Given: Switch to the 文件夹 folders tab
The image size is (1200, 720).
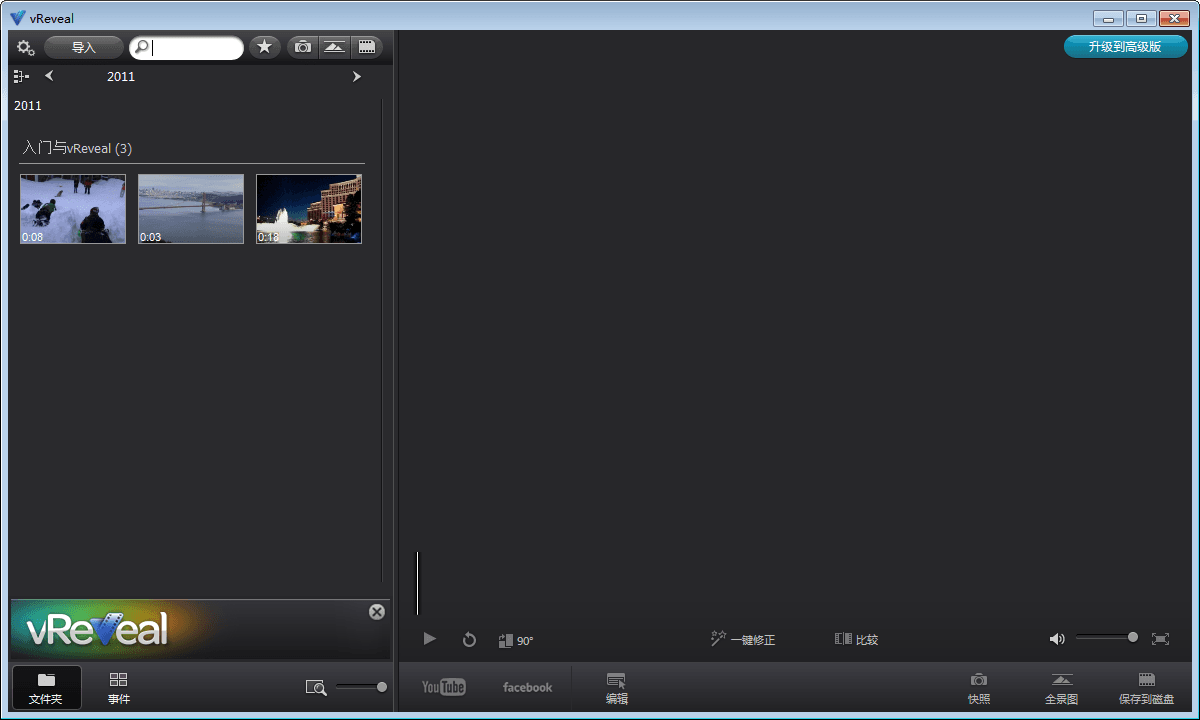Looking at the screenshot, I should click(46, 688).
